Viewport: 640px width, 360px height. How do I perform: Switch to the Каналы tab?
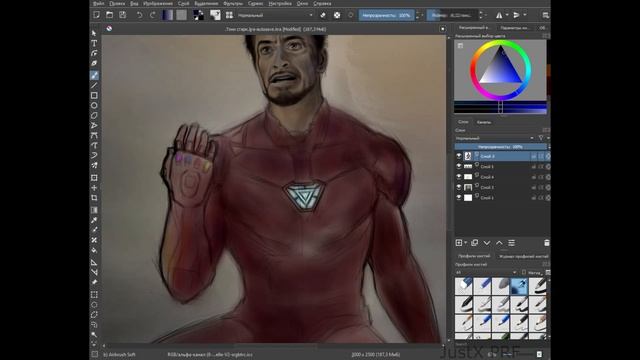pyautogui.click(x=484, y=122)
